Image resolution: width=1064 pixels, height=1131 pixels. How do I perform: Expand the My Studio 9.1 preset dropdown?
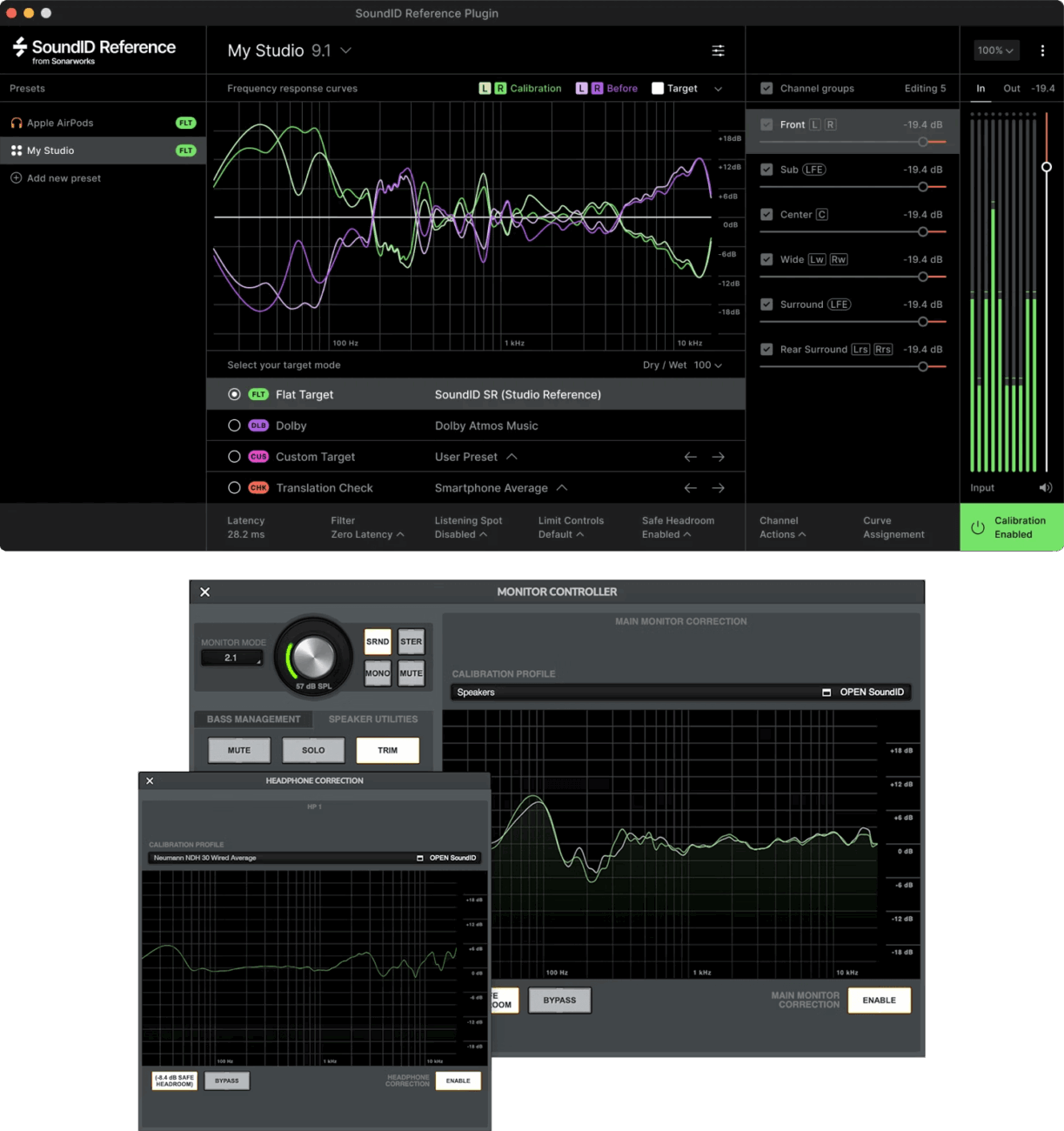(345, 50)
